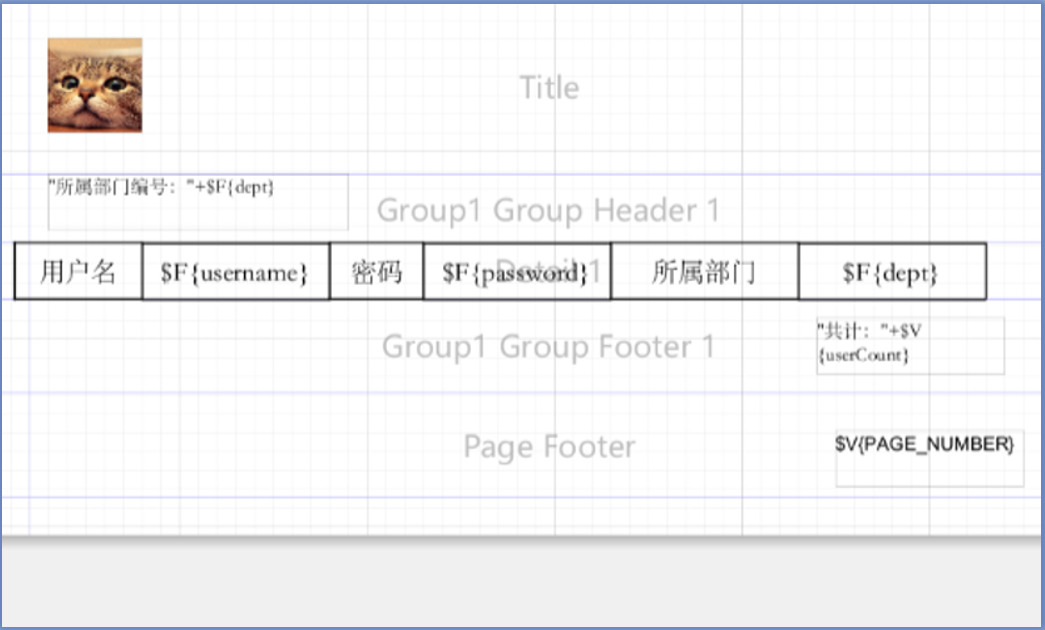Select the cat image in the Title band
The height and width of the screenshot is (630, 1045).
tap(95, 85)
